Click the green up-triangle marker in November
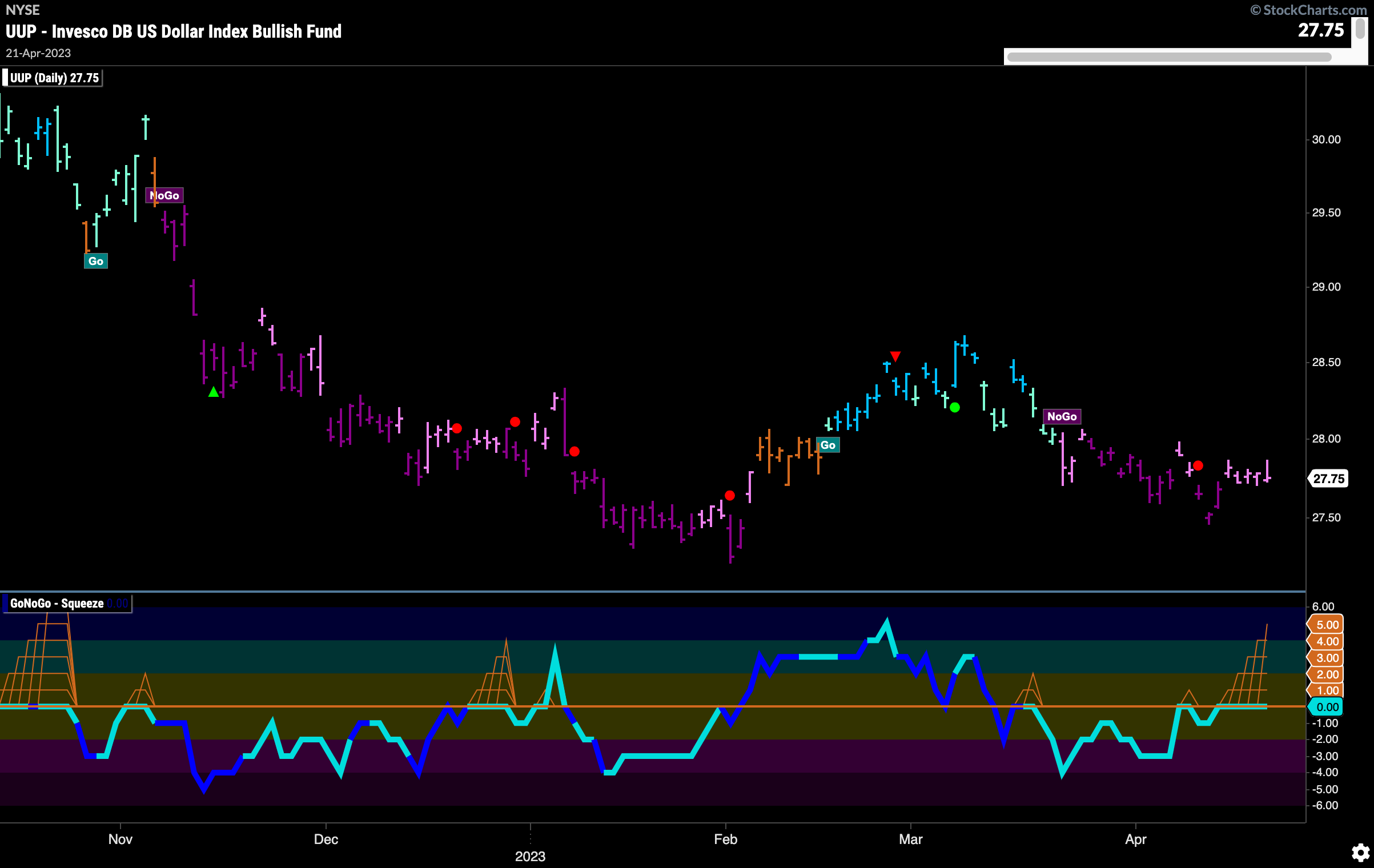 [x=214, y=392]
